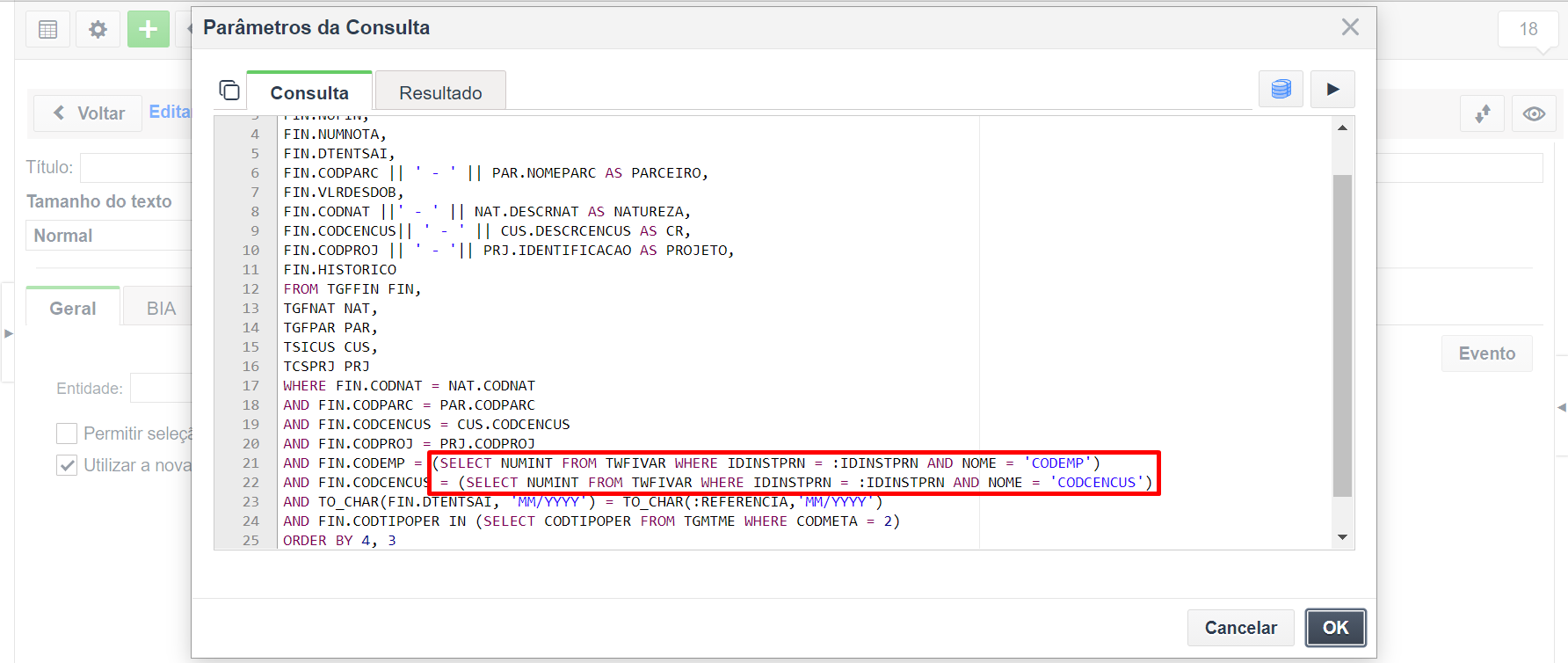Click the OK button

click(1335, 627)
